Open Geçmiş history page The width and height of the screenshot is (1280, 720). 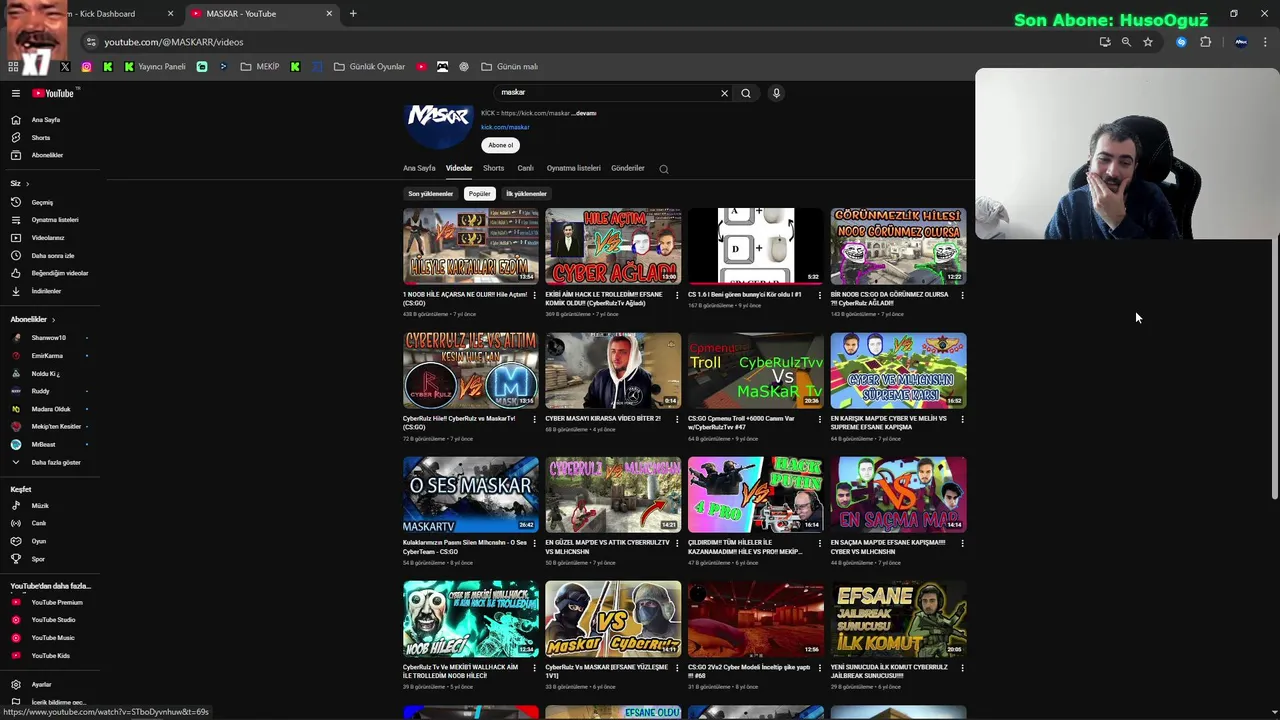tap(41, 202)
